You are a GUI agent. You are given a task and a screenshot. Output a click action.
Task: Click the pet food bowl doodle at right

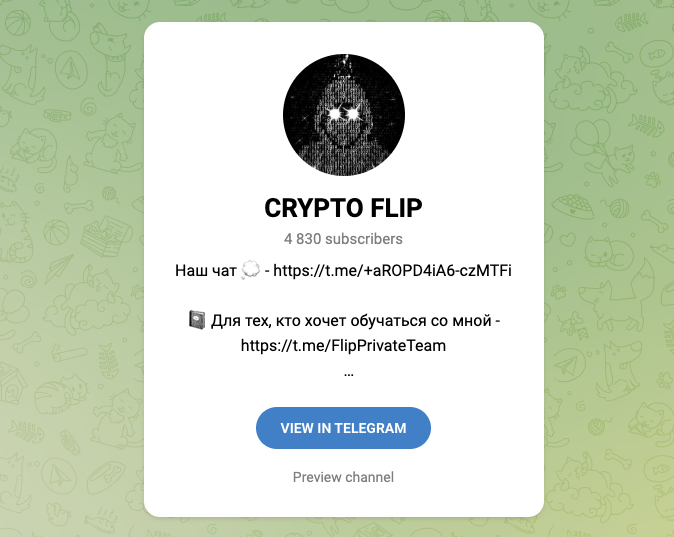coord(573,206)
